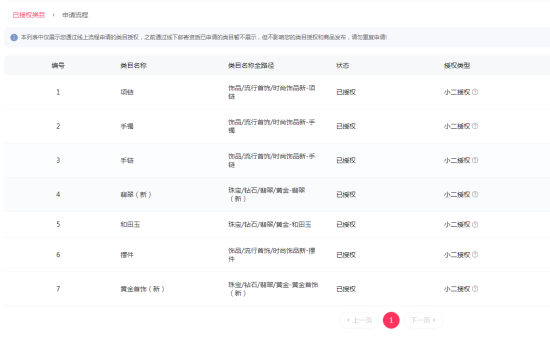
Task: Select the 项链 category name cell
Action: click(x=127, y=92)
